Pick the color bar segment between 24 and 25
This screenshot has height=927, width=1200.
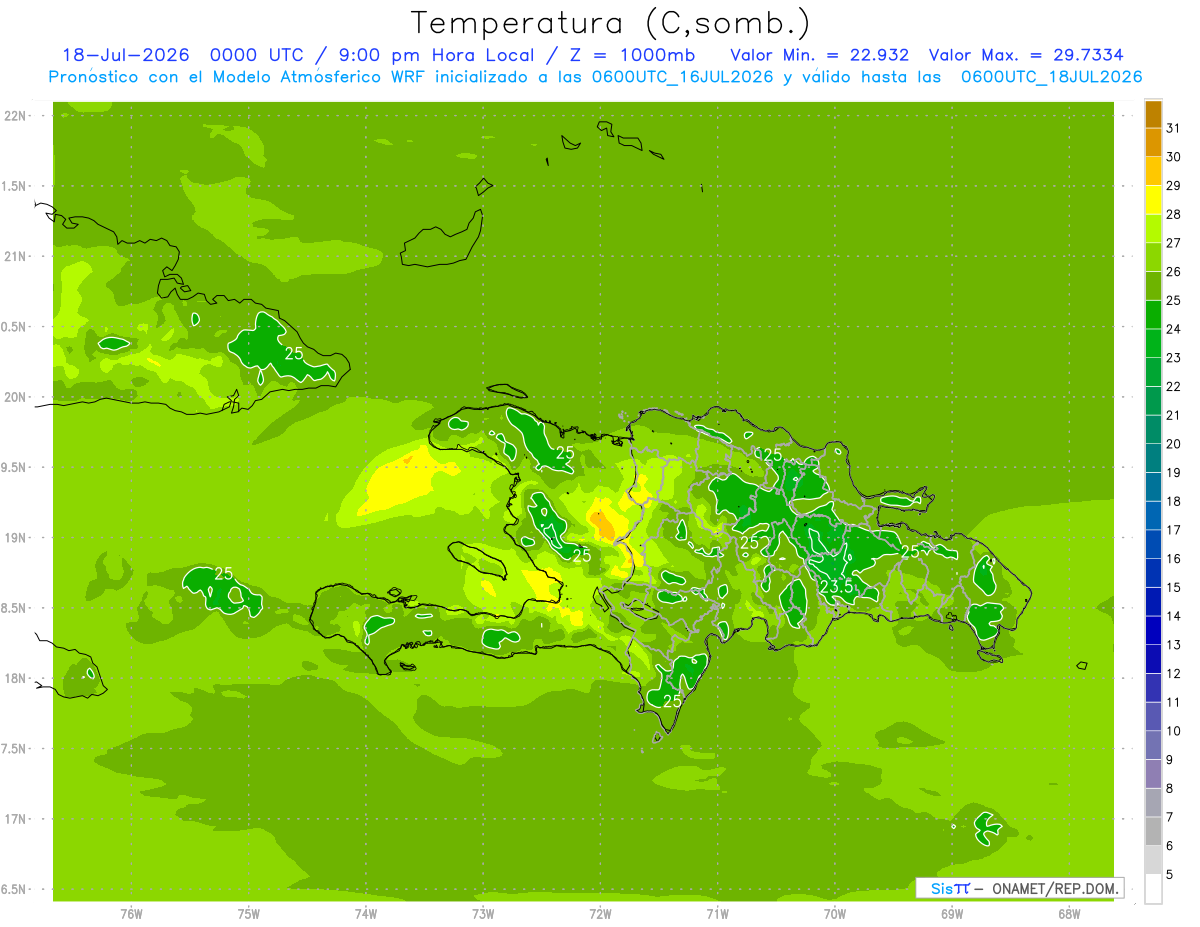pyautogui.click(x=1153, y=314)
